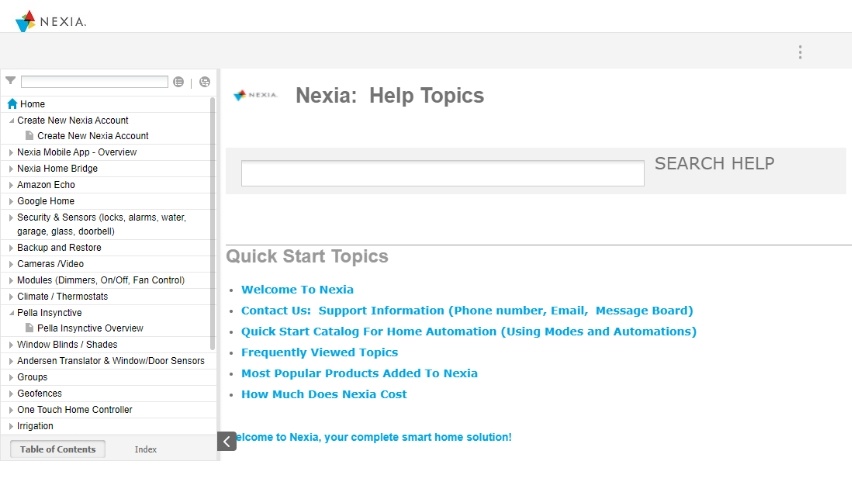The image size is (852, 483).
Task: Open How Much Does Nexia Cost link
Action: pos(324,394)
